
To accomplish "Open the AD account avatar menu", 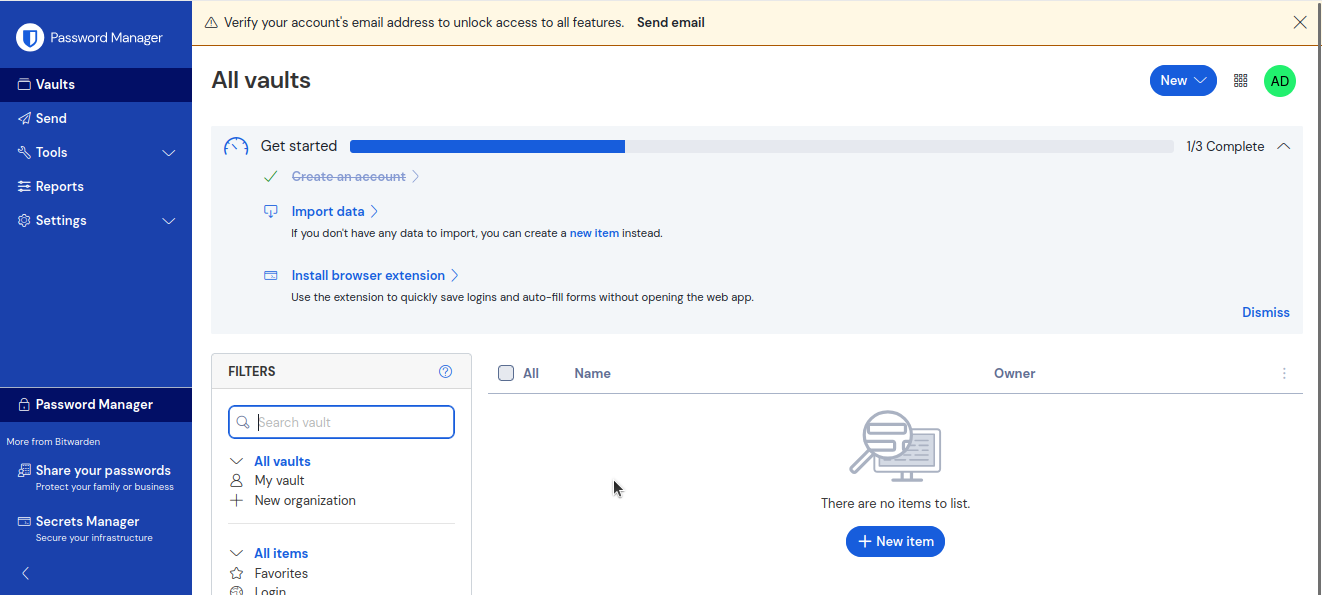I will coord(1279,81).
